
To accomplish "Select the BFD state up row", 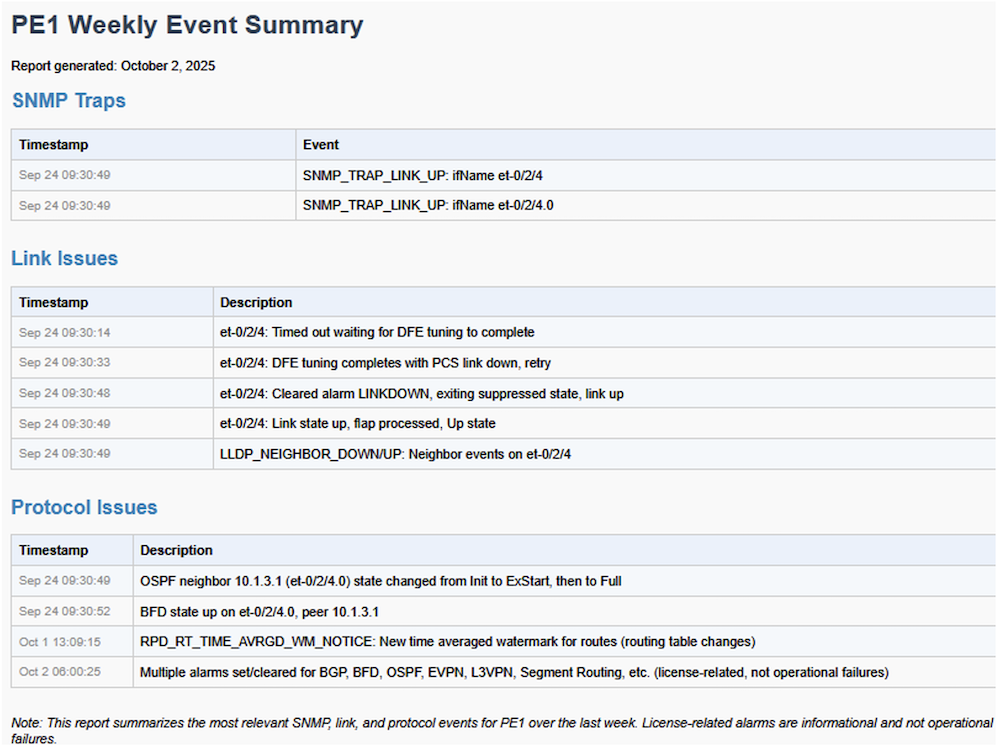I will [259, 611].
